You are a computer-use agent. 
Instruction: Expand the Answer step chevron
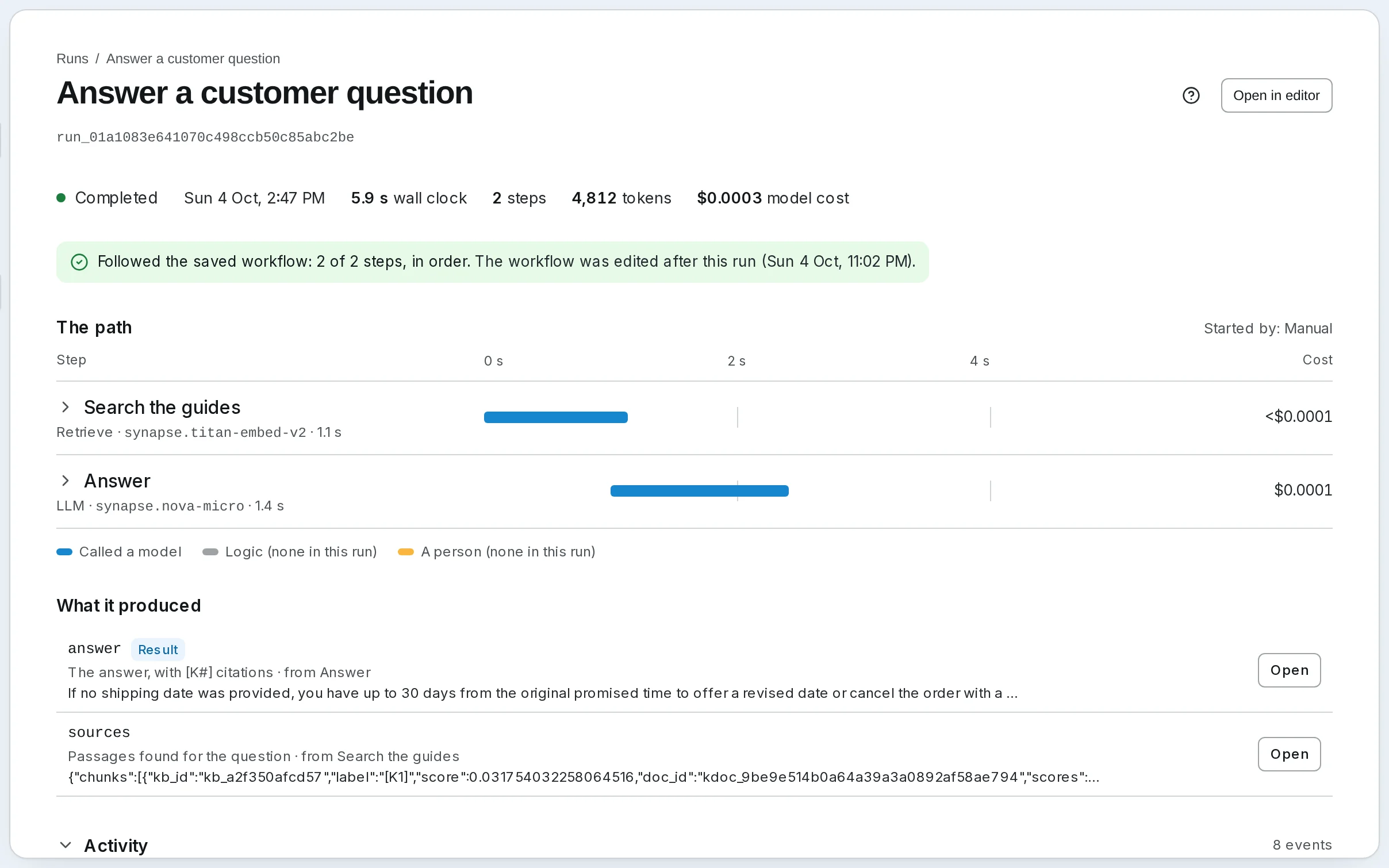66,481
